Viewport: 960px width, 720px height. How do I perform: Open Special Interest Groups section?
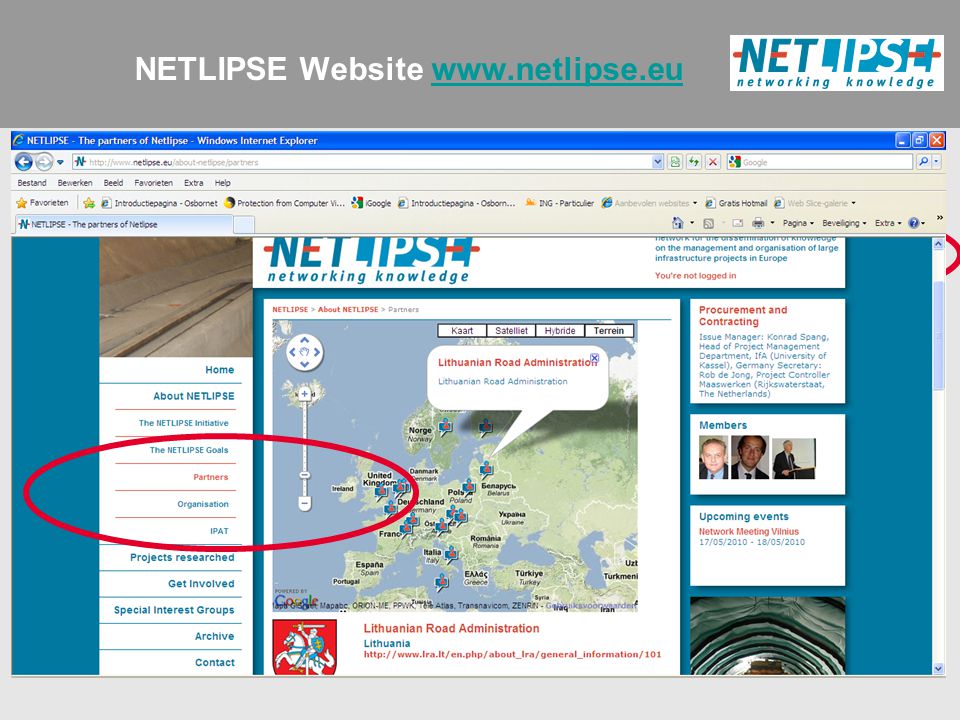click(174, 610)
